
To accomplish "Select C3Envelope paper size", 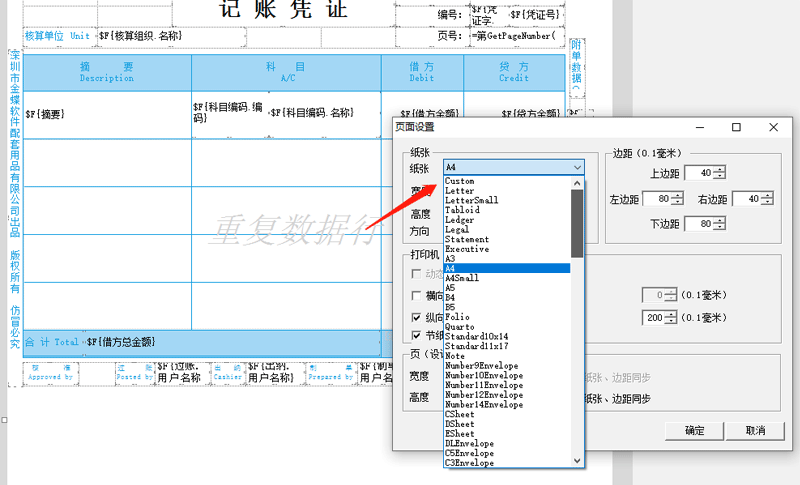I will 507,463.
